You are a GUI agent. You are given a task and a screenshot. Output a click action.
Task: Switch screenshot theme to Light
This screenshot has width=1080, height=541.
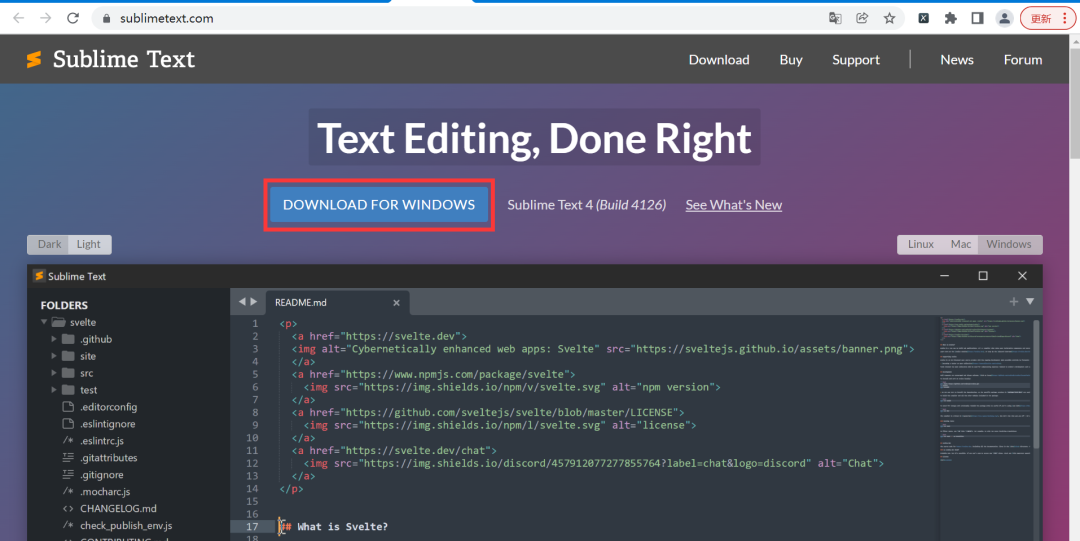[90, 245]
